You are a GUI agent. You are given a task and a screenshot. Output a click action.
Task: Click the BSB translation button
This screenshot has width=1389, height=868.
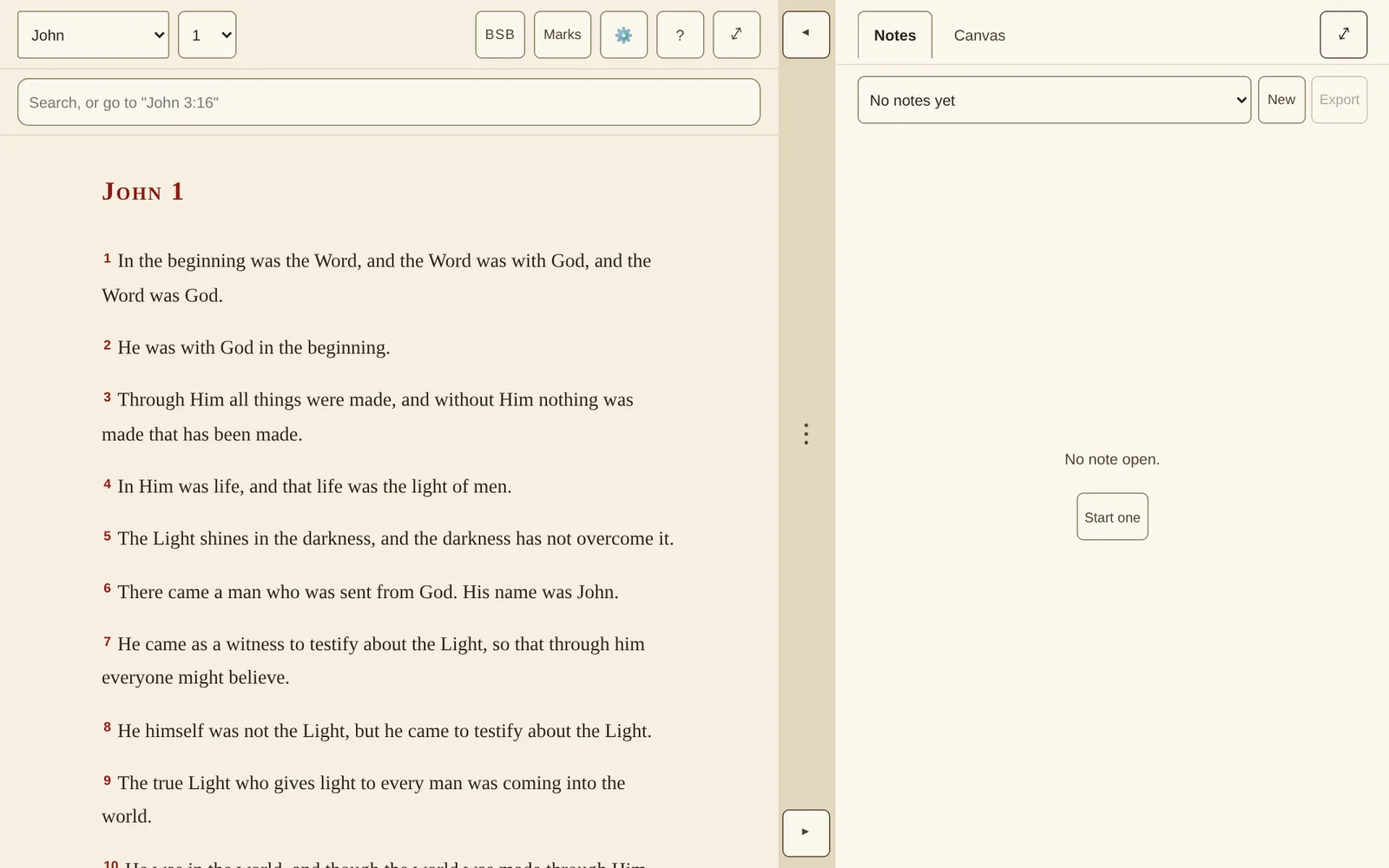pyautogui.click(x=500, y=35)
